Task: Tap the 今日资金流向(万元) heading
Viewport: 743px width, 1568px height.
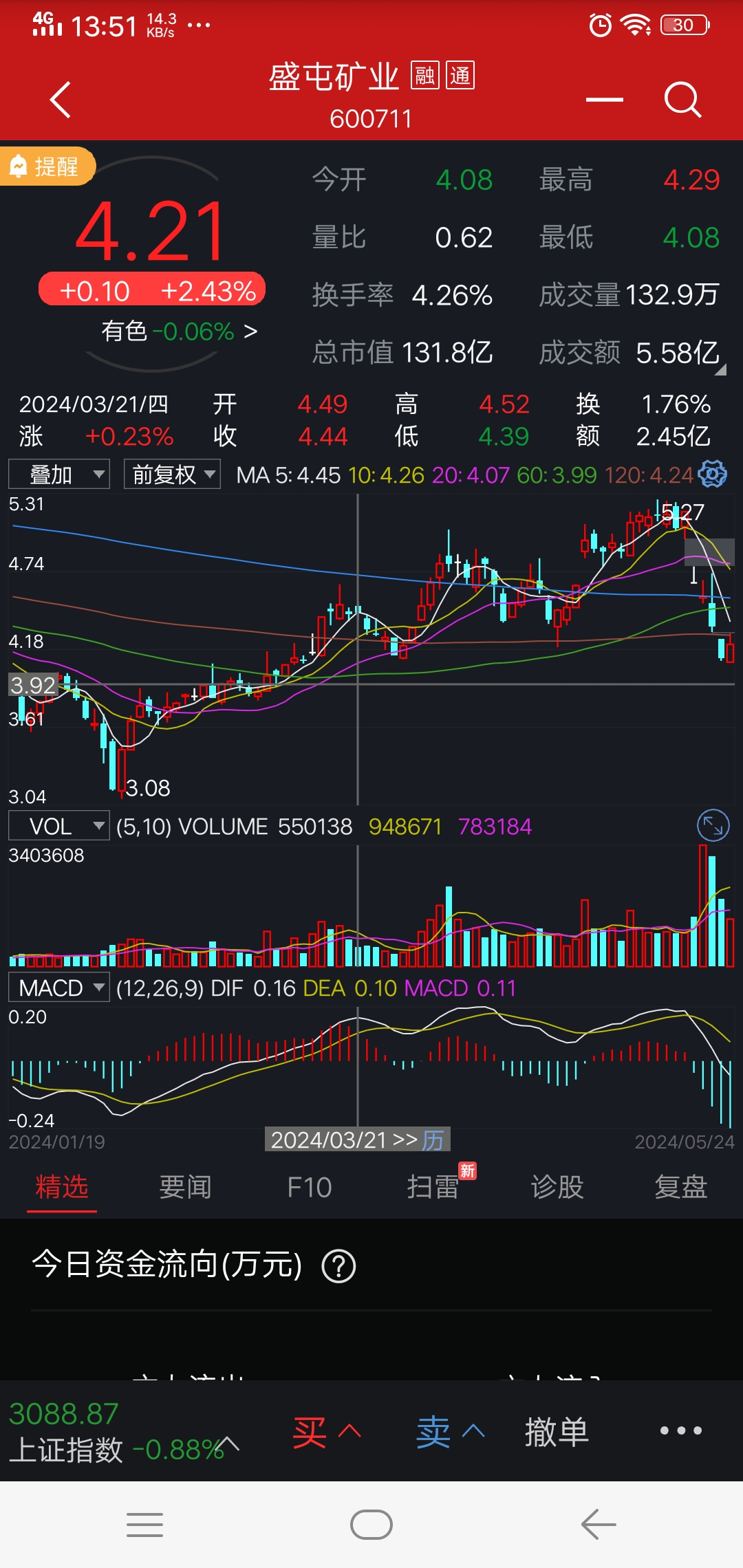Action: click(167, 1264)
